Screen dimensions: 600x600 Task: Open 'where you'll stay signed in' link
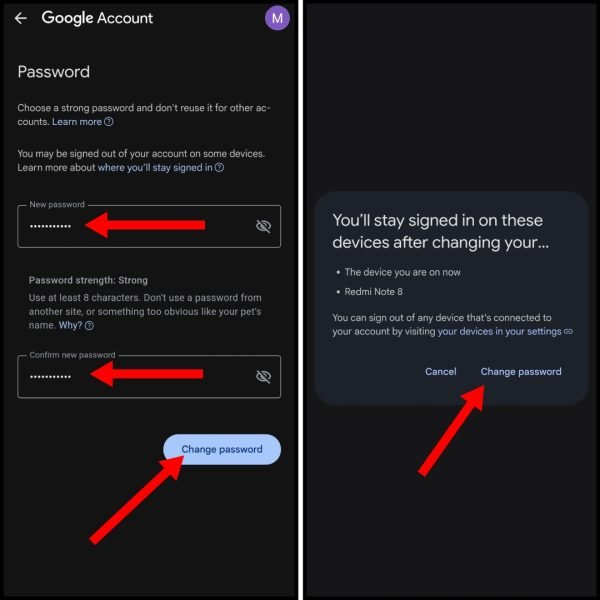[155, 168]
